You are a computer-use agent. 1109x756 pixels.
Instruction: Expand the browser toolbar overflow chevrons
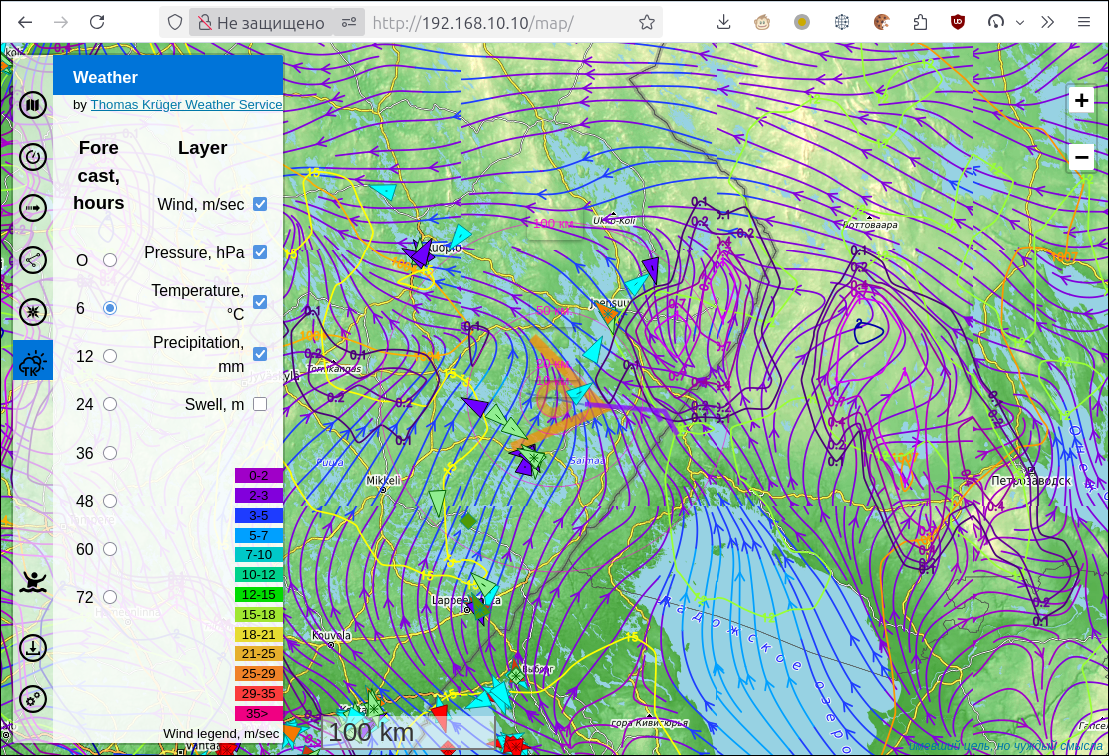click(1047, 22)
